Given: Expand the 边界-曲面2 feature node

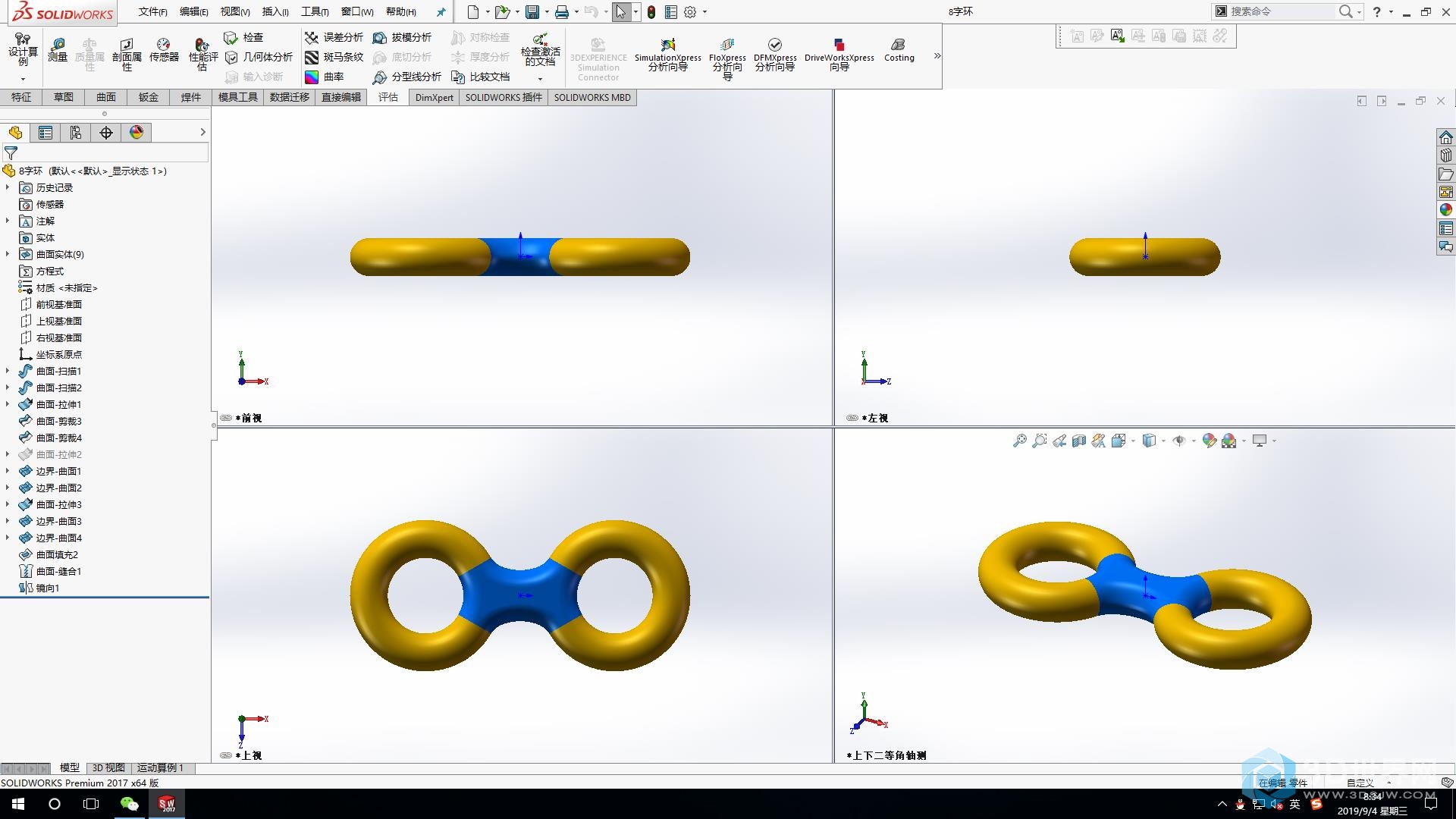Looking at the screenshot, I should click(x=8, y=488).
